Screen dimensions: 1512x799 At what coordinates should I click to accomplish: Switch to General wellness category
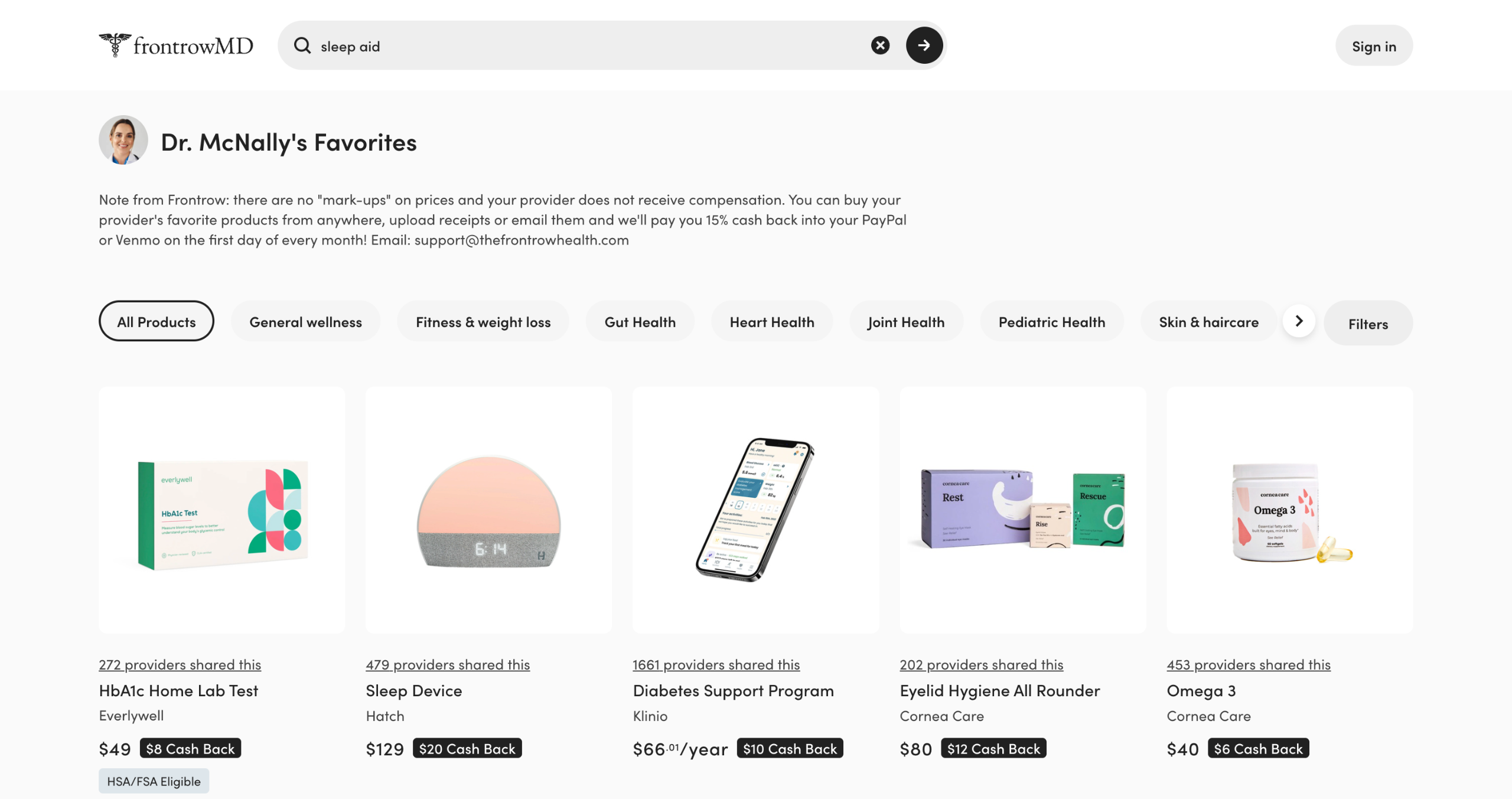(305, 322)
